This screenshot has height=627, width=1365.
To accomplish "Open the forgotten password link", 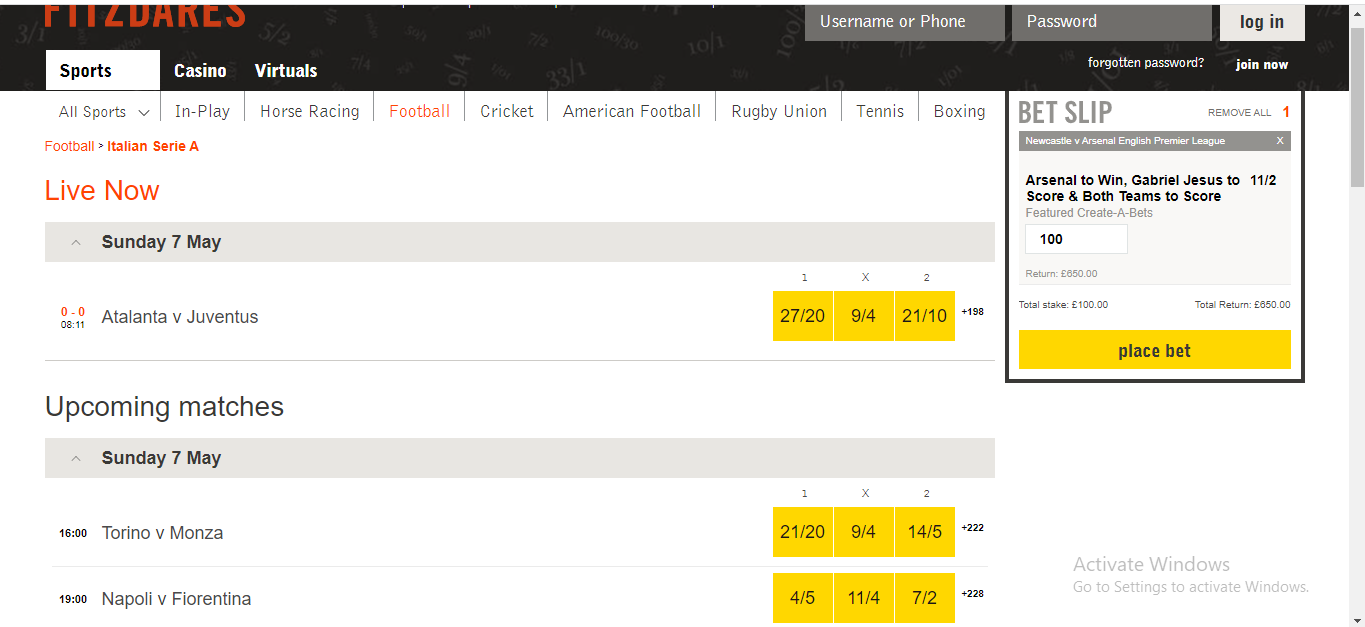I will 1146,63.
